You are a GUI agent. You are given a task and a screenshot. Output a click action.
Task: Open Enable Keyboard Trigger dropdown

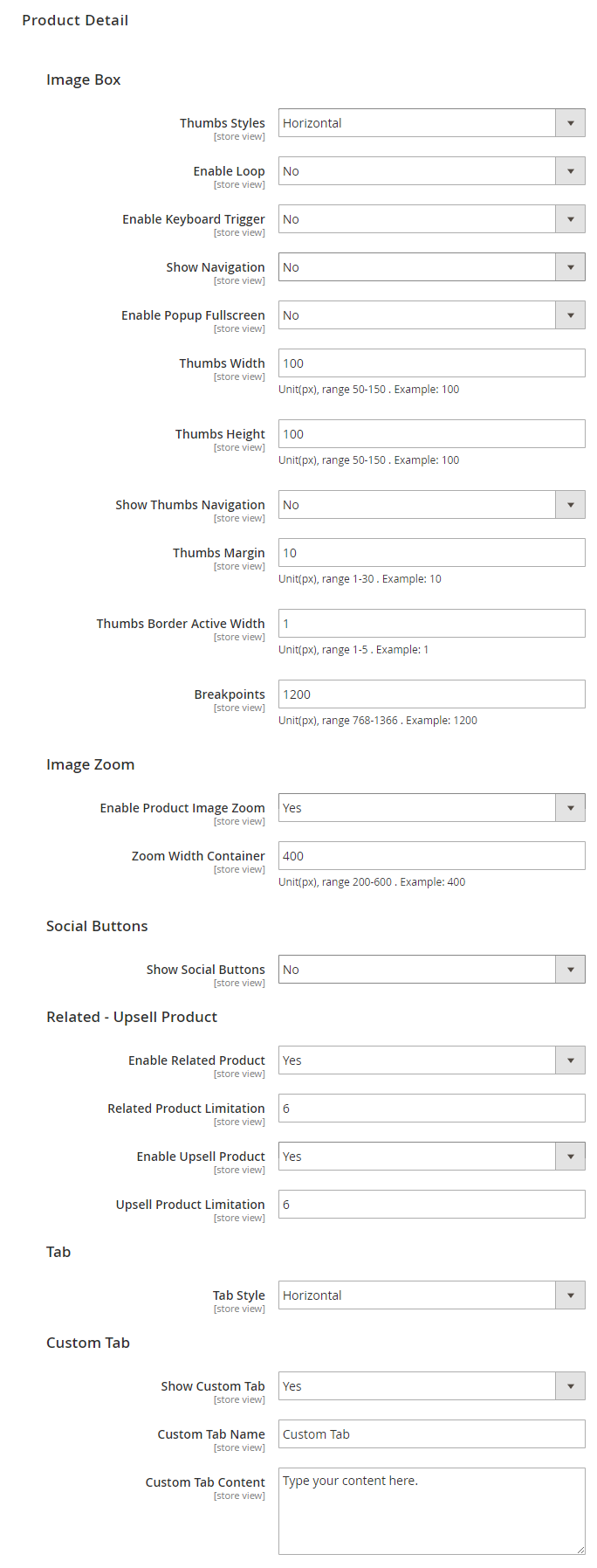[x=431, y=219]
